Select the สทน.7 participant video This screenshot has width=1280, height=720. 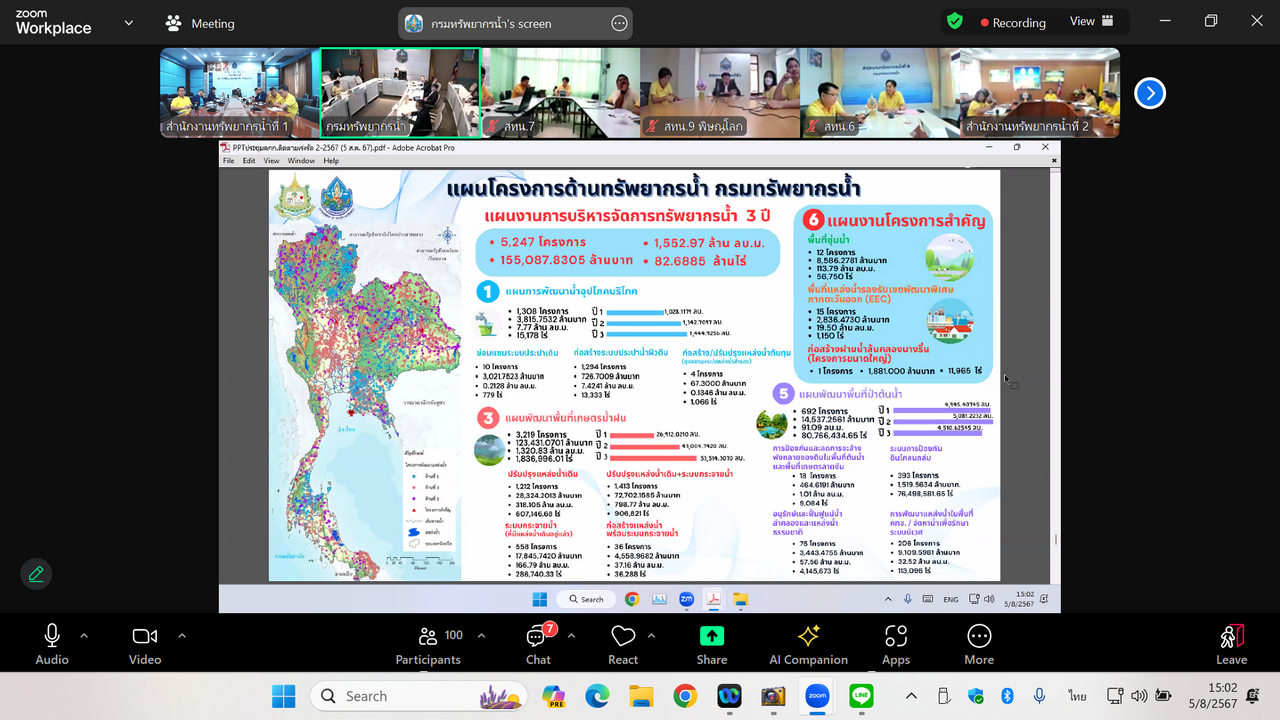(x=560, y=93)
